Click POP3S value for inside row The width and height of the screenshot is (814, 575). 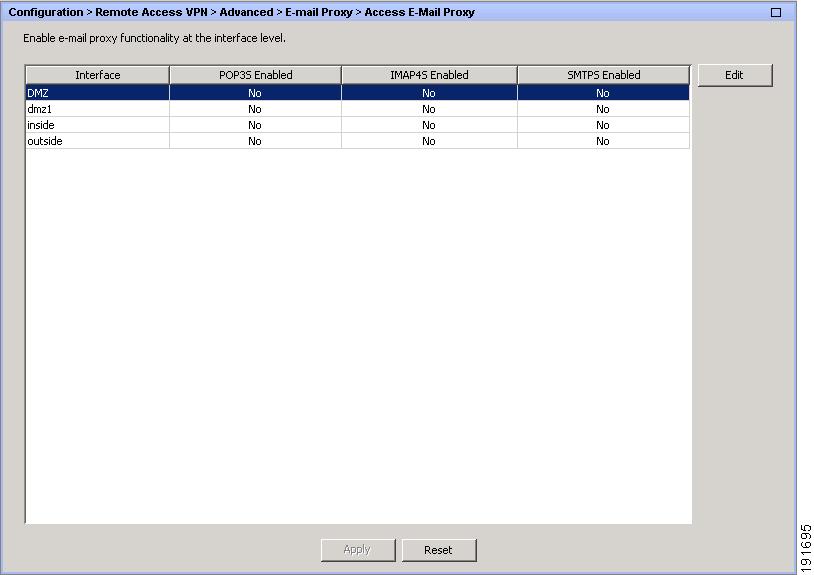[x=255, y=125]
